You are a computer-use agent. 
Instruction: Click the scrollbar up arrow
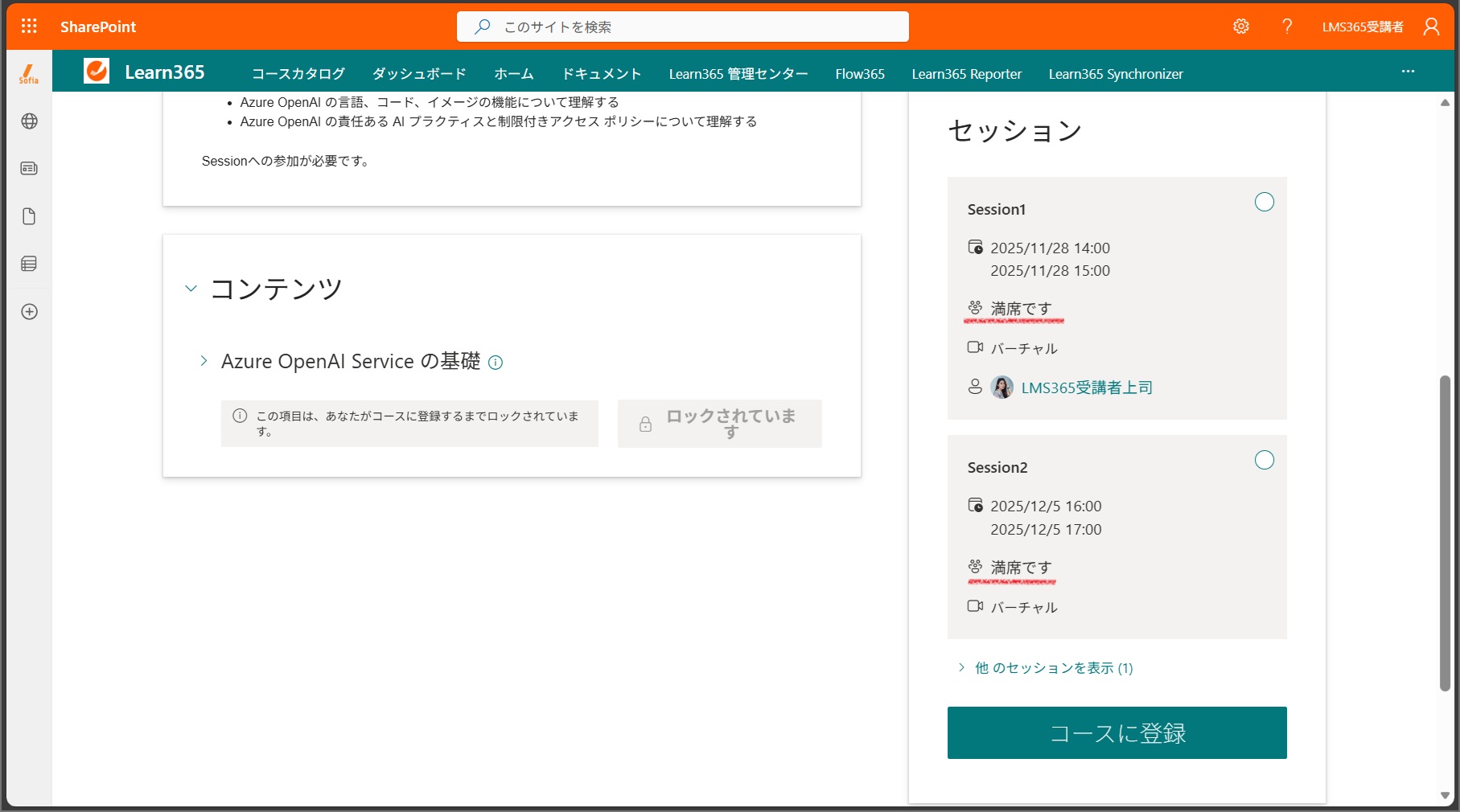point(1445,102)
